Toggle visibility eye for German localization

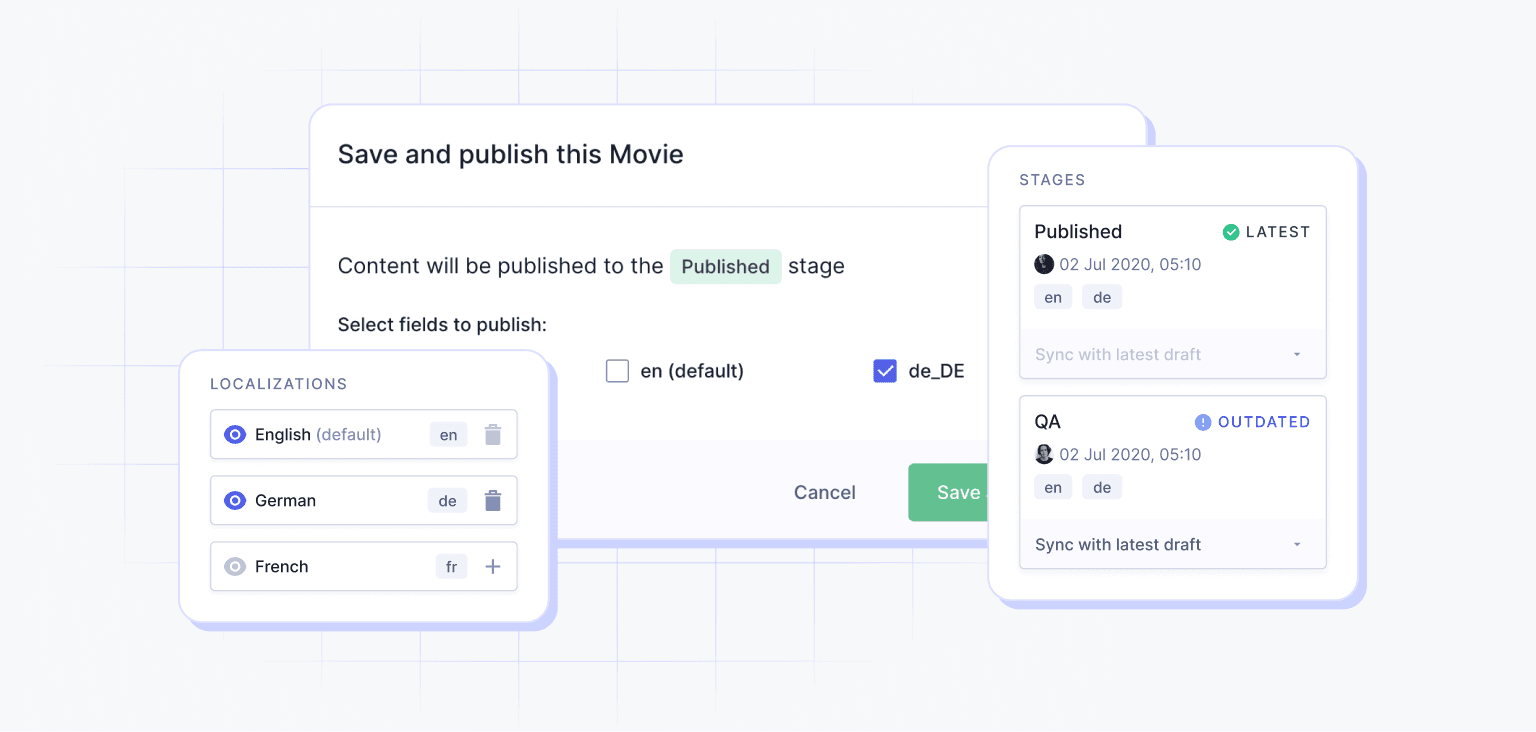235,501
